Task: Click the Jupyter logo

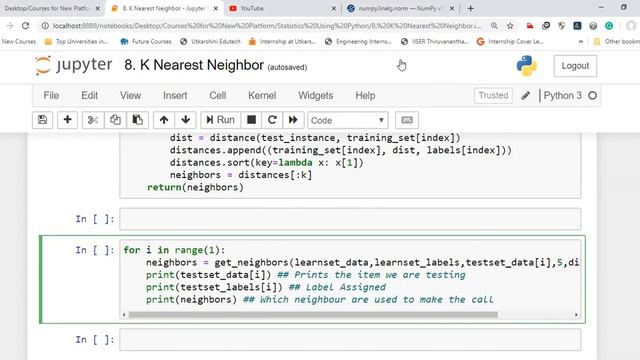Action: (x=73, y=65)
